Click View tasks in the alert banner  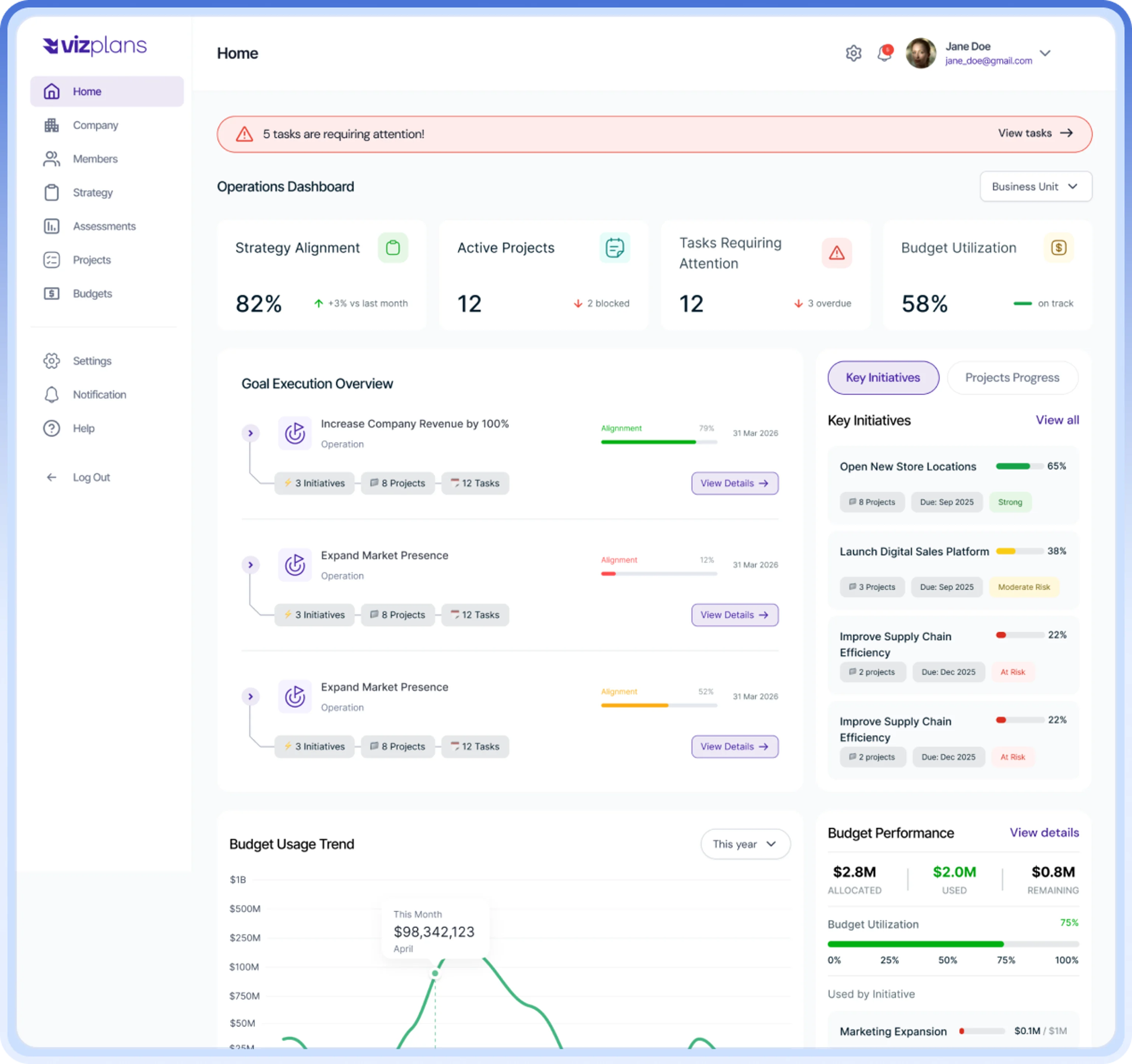(1035, 133)
